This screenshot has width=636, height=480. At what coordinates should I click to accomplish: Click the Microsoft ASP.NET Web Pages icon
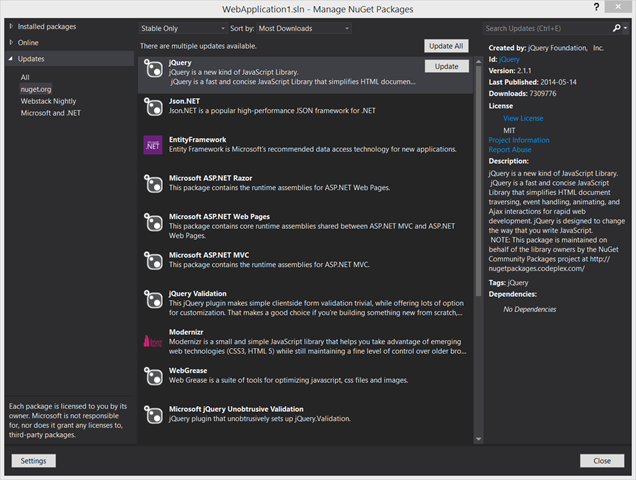tap(153, 222)
